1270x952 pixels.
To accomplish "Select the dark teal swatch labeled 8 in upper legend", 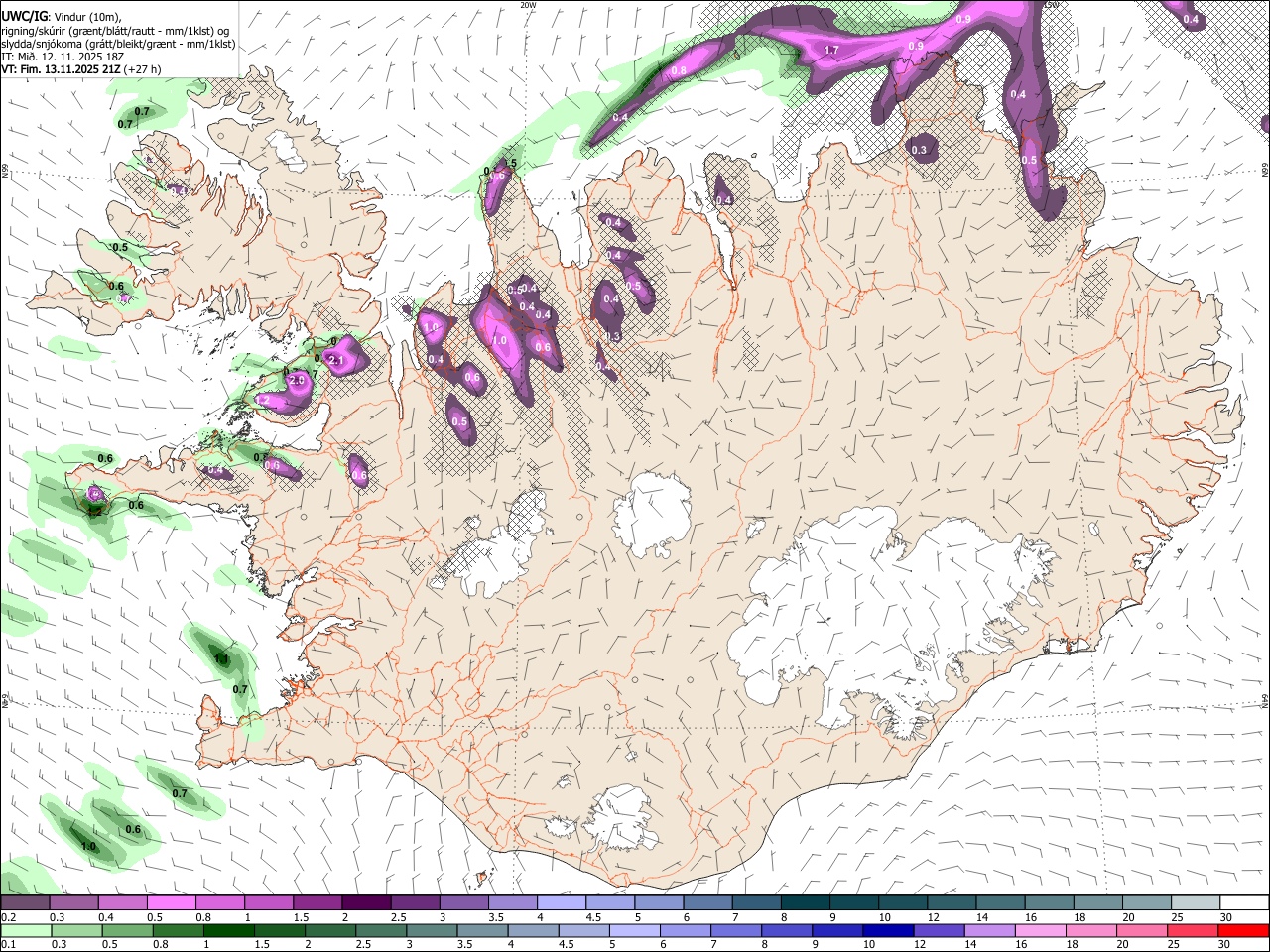I will click(x=806, y=902).
